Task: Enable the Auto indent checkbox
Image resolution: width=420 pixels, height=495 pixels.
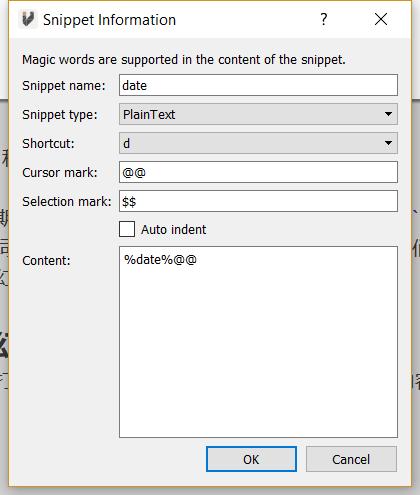Action: click(x=127, y=229)
